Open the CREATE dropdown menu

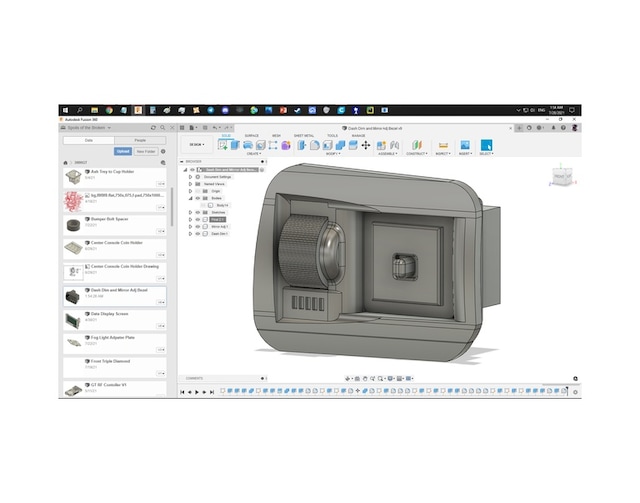(x=254, y=154)
